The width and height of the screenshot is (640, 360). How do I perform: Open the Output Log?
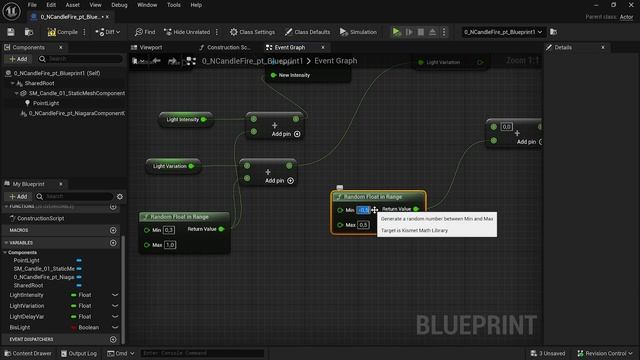tap(79, 353)
